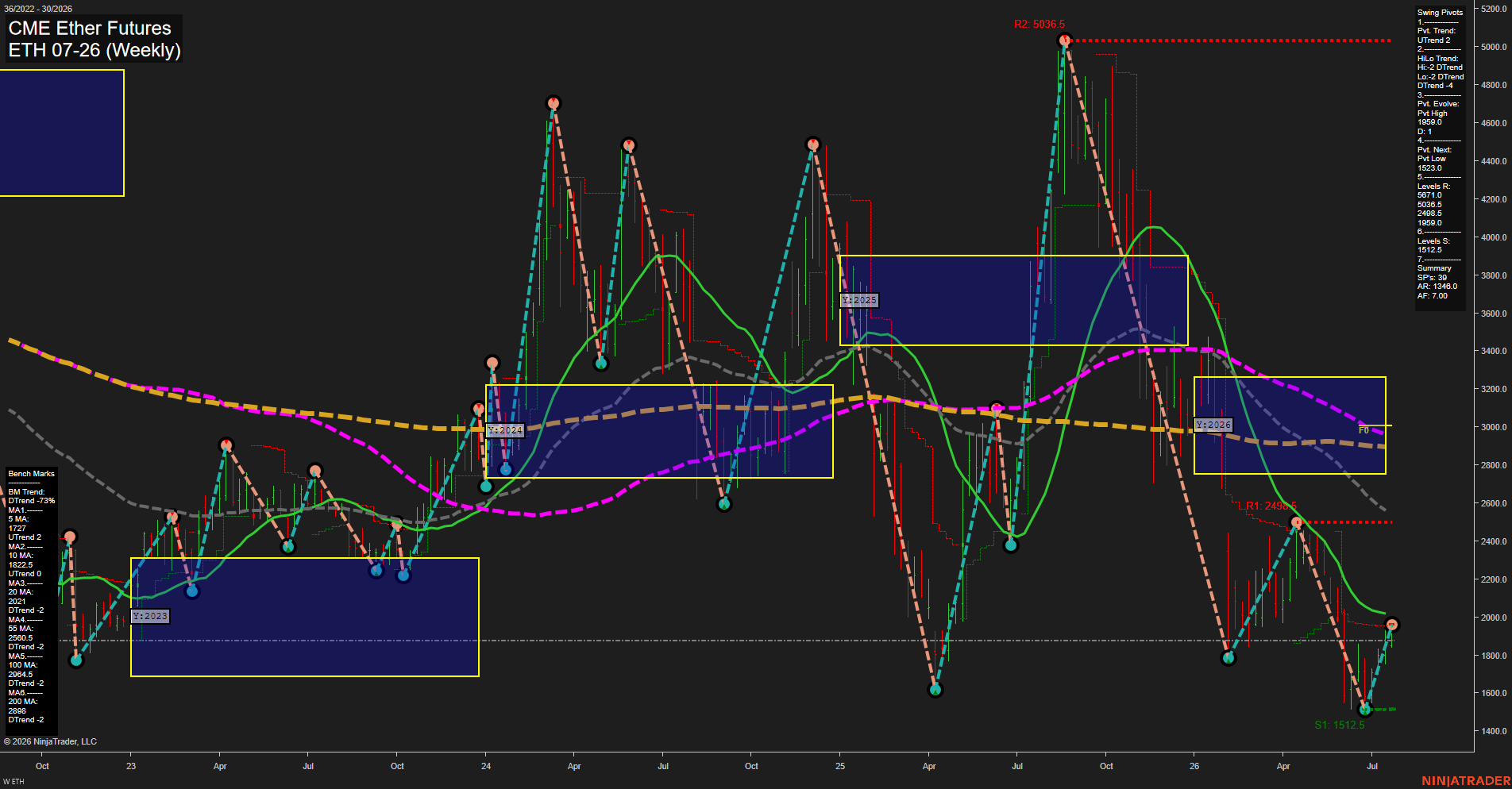The width and height of the screenshot is (1512, 789).
Task: Click the 3000.0 price axis label
Action: point(1493,427)
